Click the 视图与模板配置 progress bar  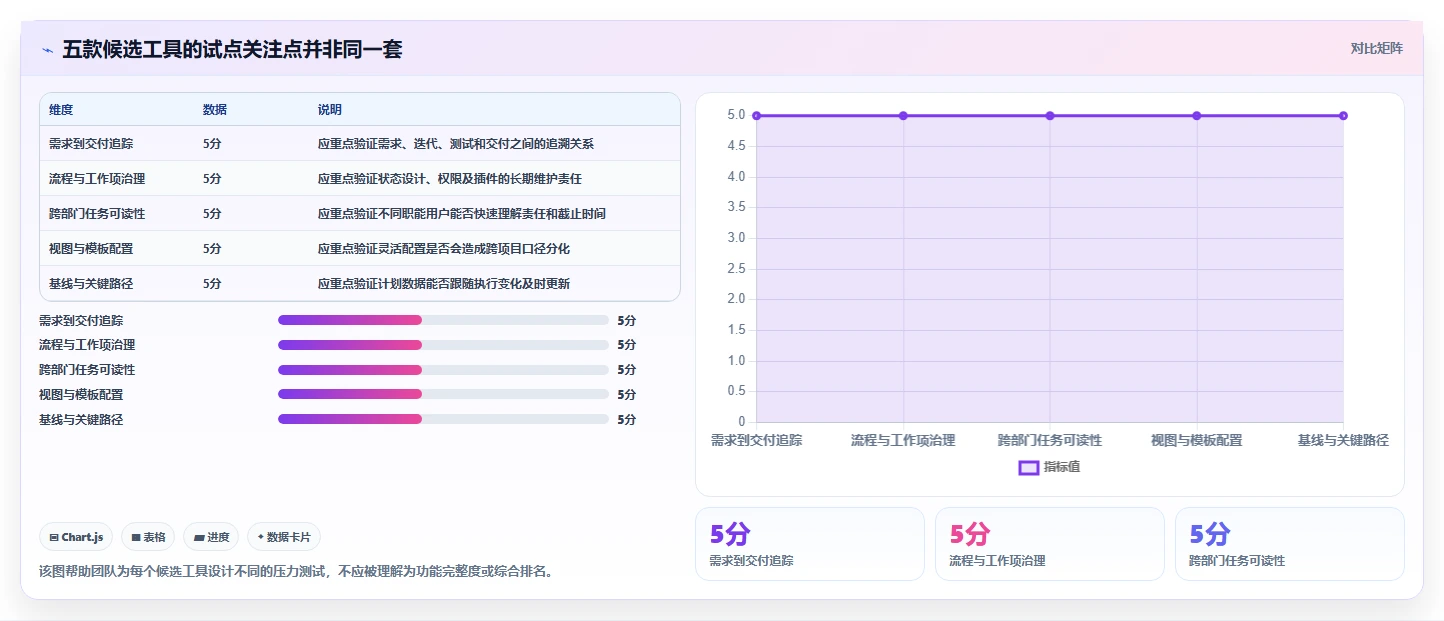point(443,394)
